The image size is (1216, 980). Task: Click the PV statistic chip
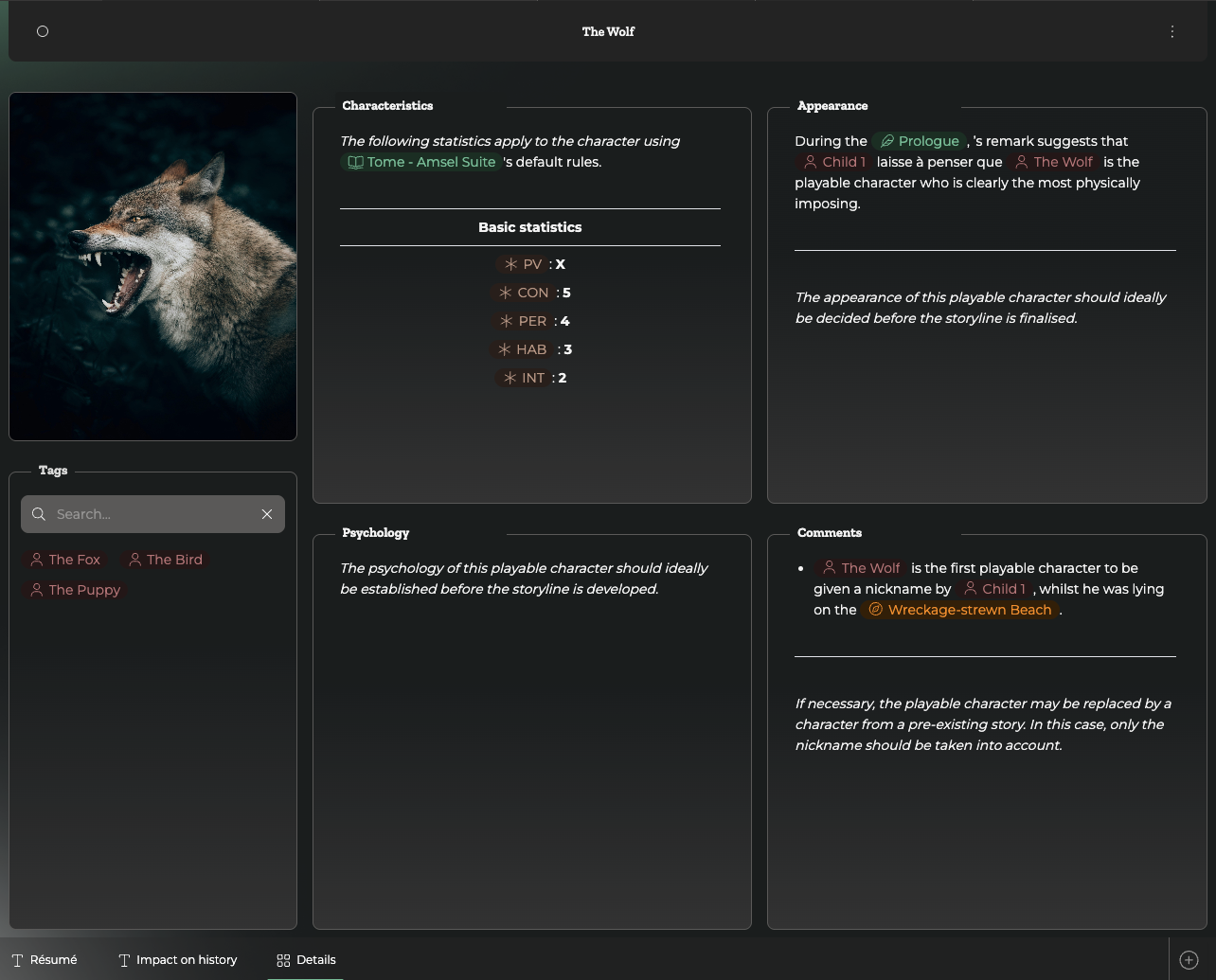coord(523,264)
